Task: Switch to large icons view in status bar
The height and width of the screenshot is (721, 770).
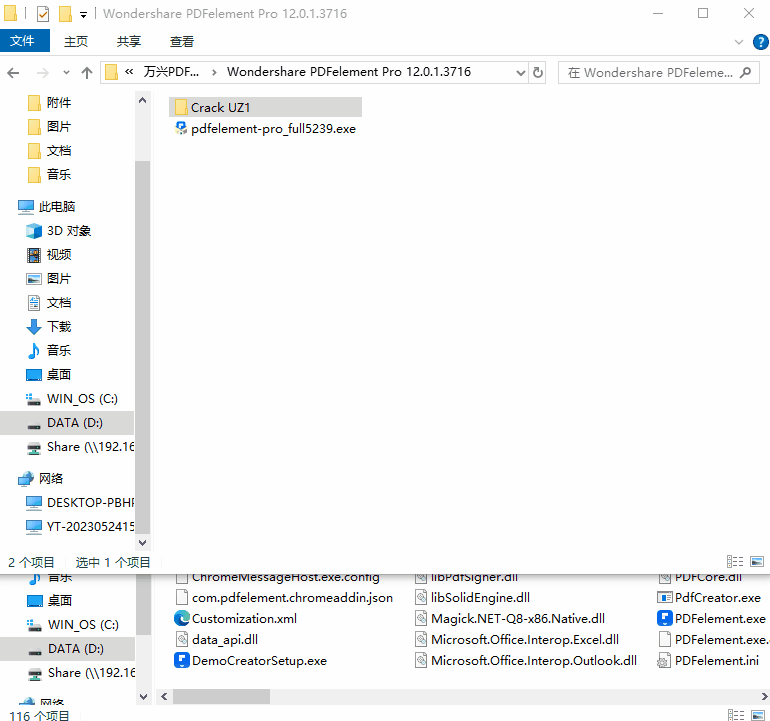Action: pos(757,562)
